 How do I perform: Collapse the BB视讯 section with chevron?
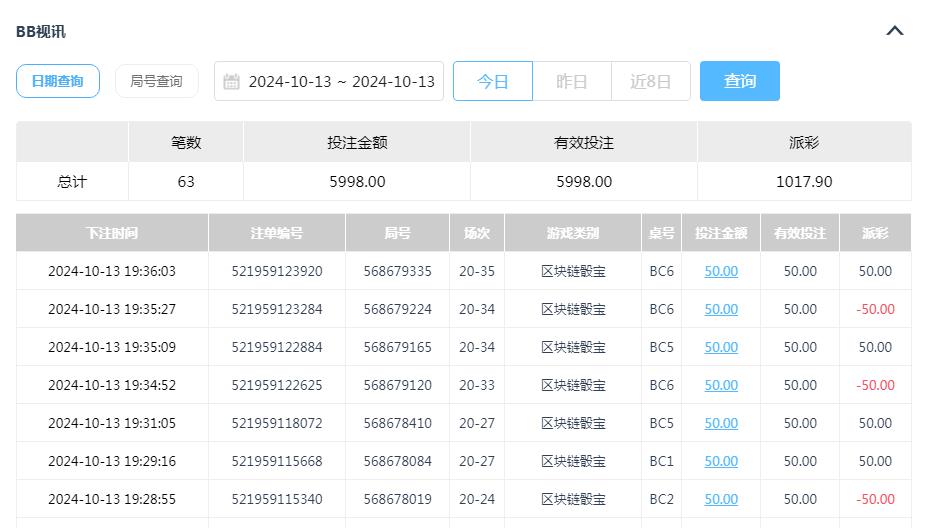pos(895,31)
